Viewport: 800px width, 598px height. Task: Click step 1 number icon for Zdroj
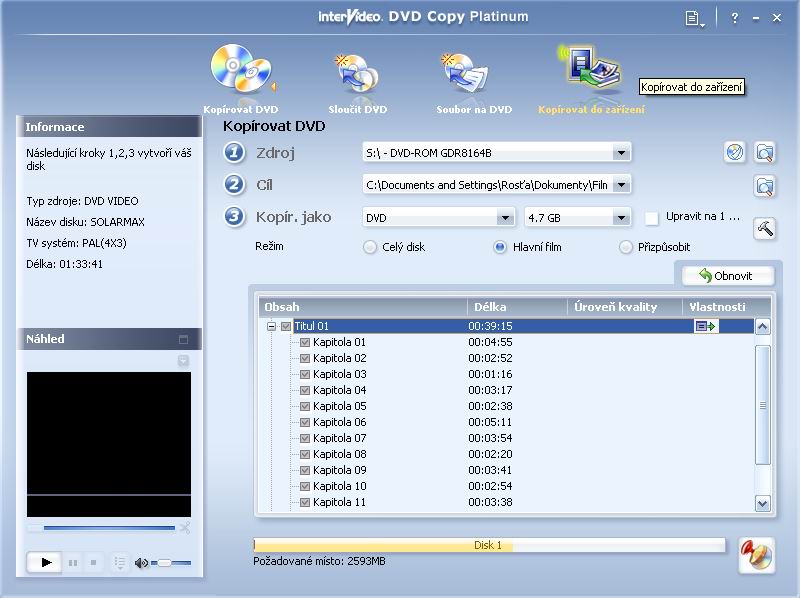point(234,153)
